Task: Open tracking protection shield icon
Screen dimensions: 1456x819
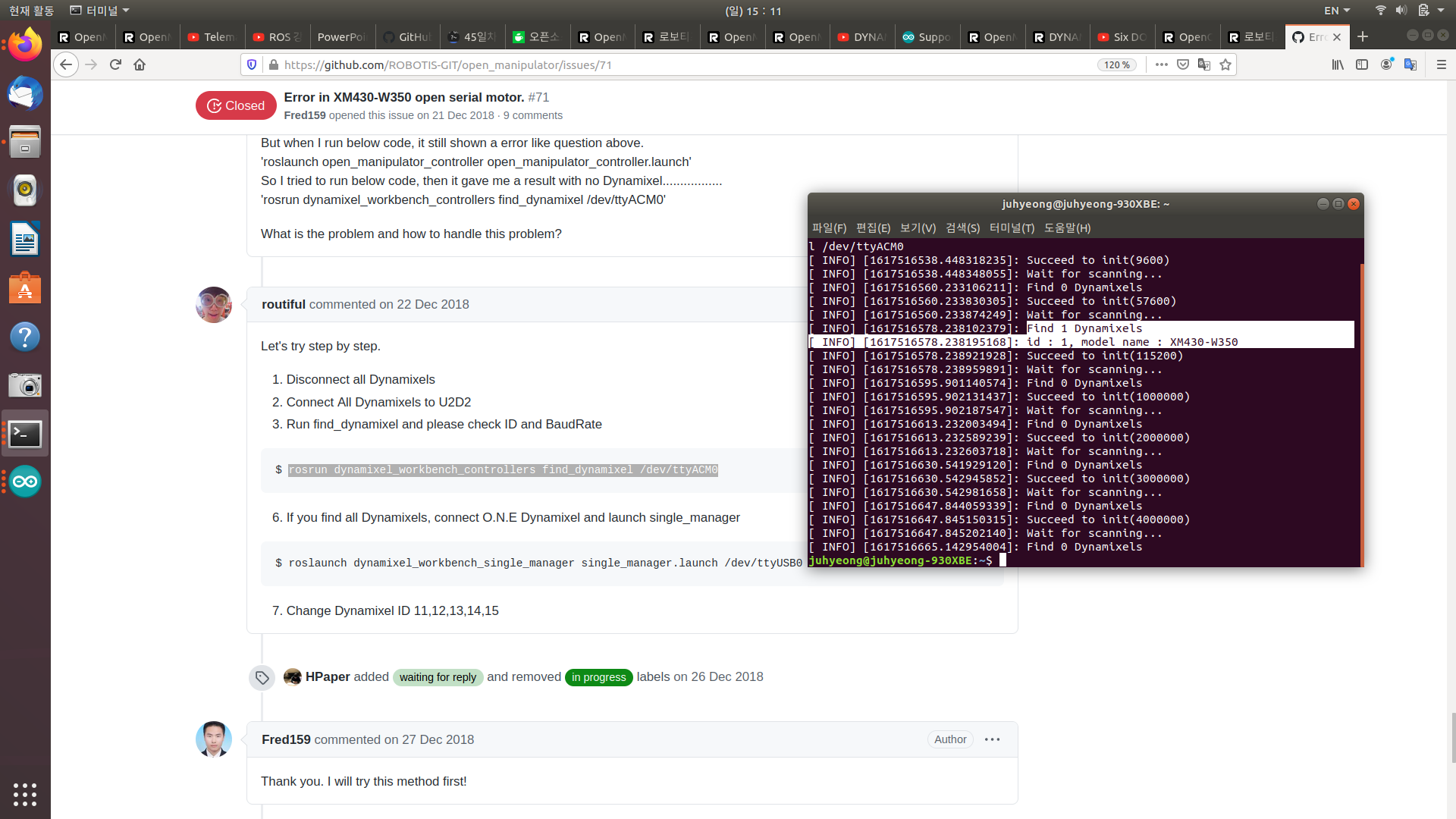Action: click(252, 64)
